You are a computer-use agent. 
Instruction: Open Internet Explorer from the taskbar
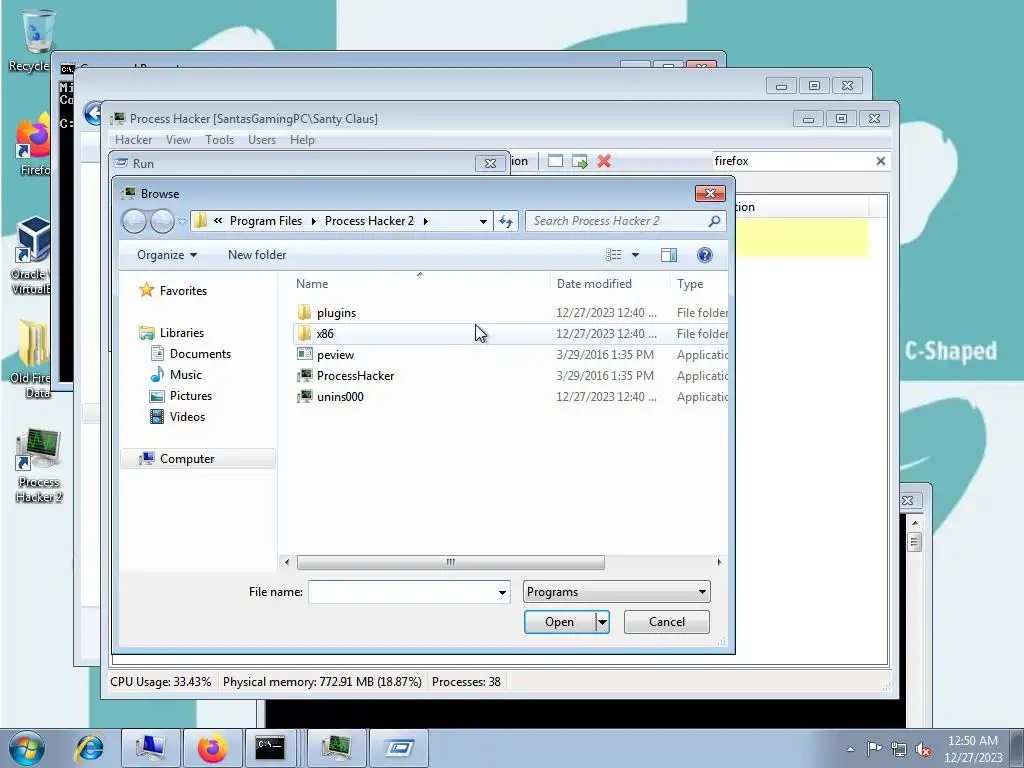(x=89, y=748)
